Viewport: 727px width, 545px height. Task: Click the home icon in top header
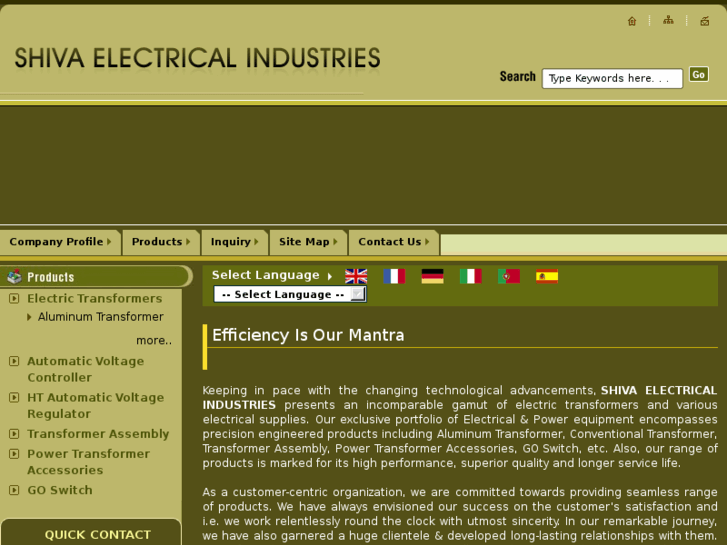pos(631,21)
